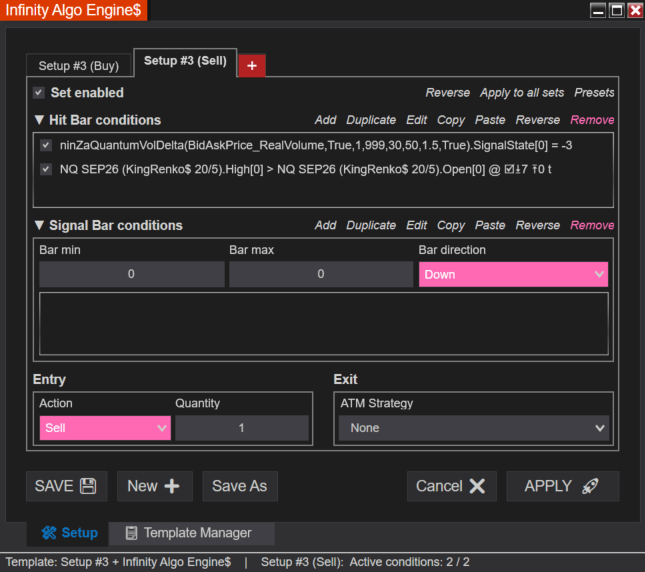Screen dimensions: 645x572
Task: Open the Bar direction Down dropdown
Action: coord(513,274)
